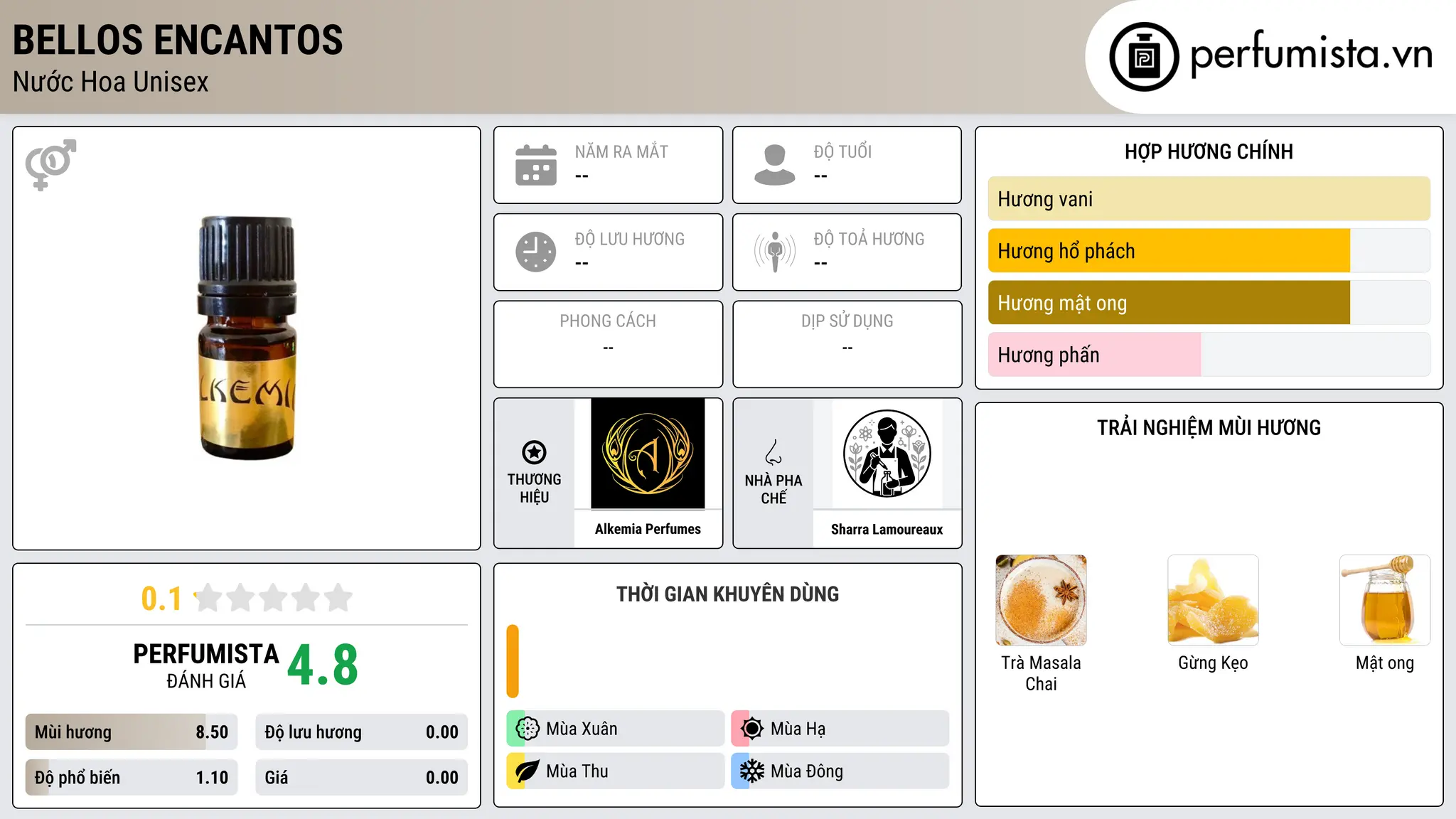Click the Mùi hương 8.50 rating bar
The image size is (1456, 819).
coord(132,732)
